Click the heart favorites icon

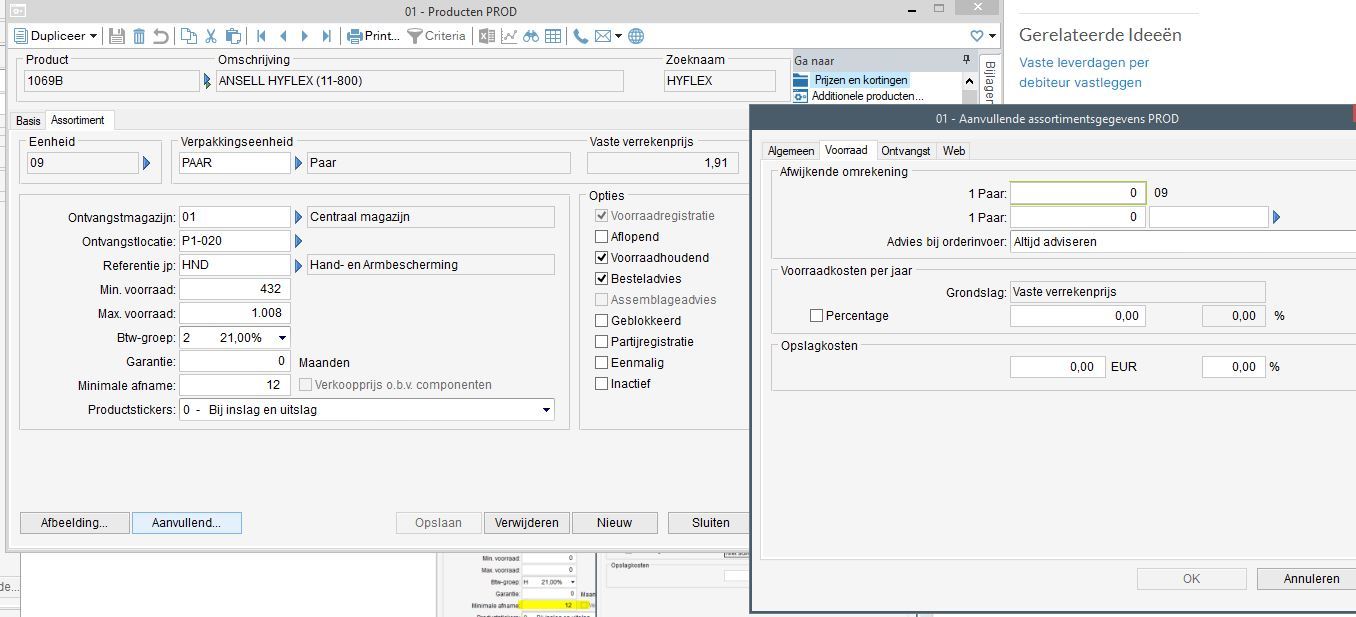coord(977,36)
